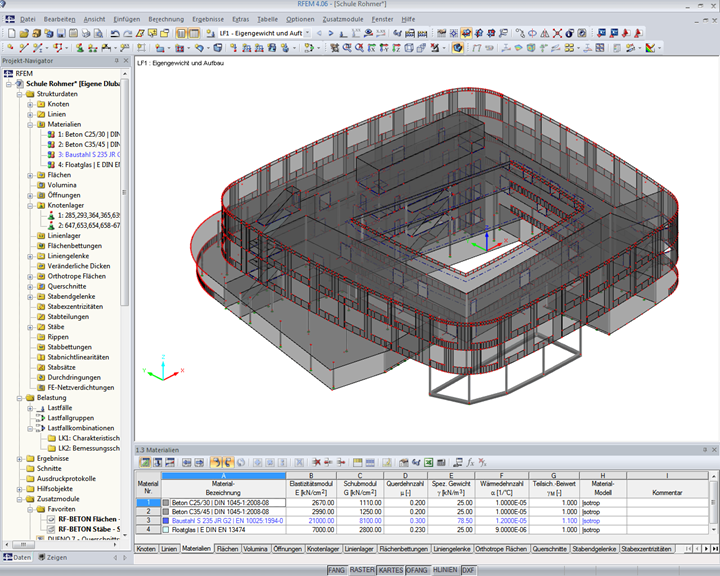The height and width of the screenshot is (576, 720).
Task: Click the view in Z direction icon
Action: click(x=396, y=48)
